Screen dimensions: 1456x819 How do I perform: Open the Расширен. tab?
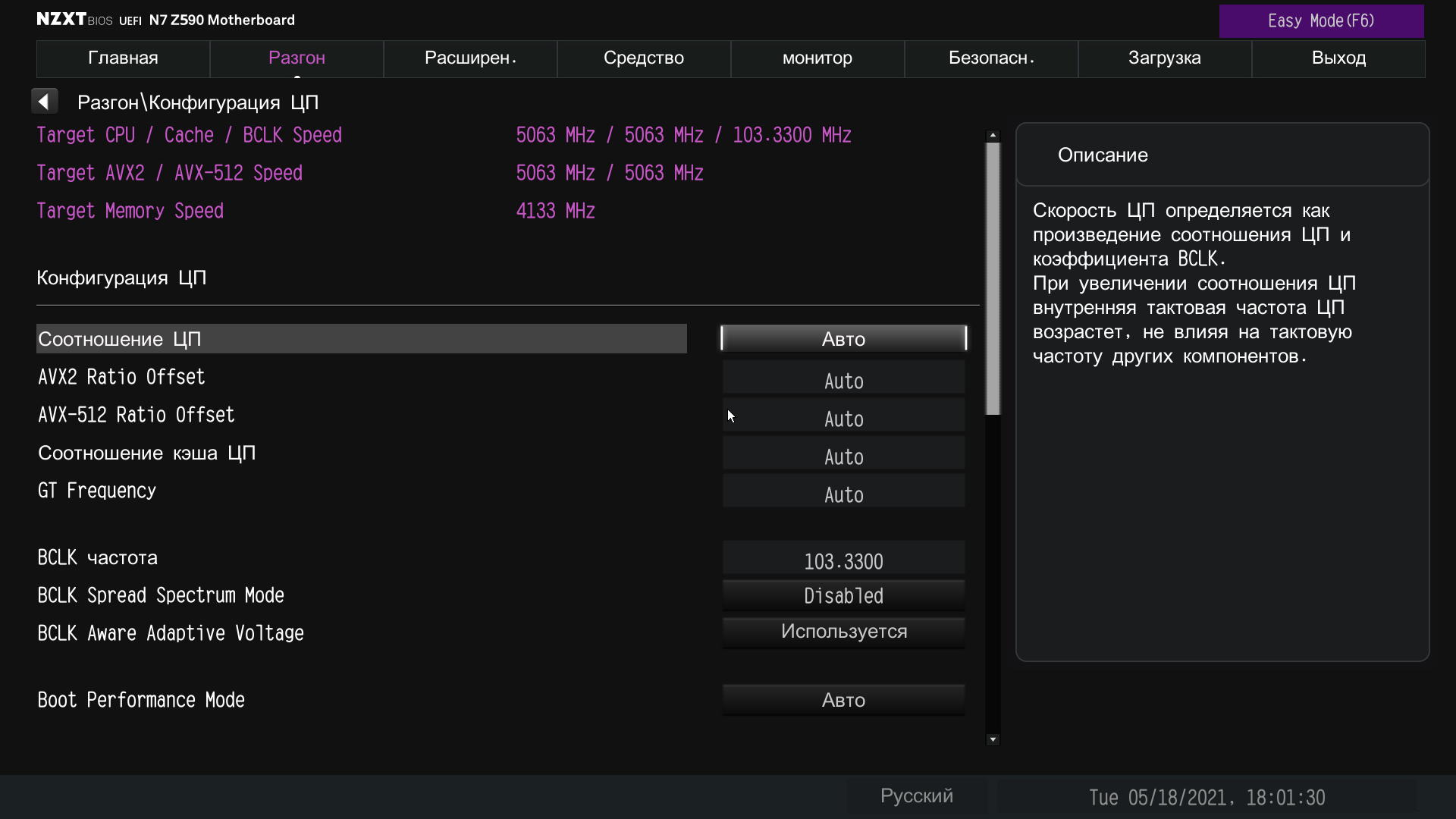coord(470,58)
